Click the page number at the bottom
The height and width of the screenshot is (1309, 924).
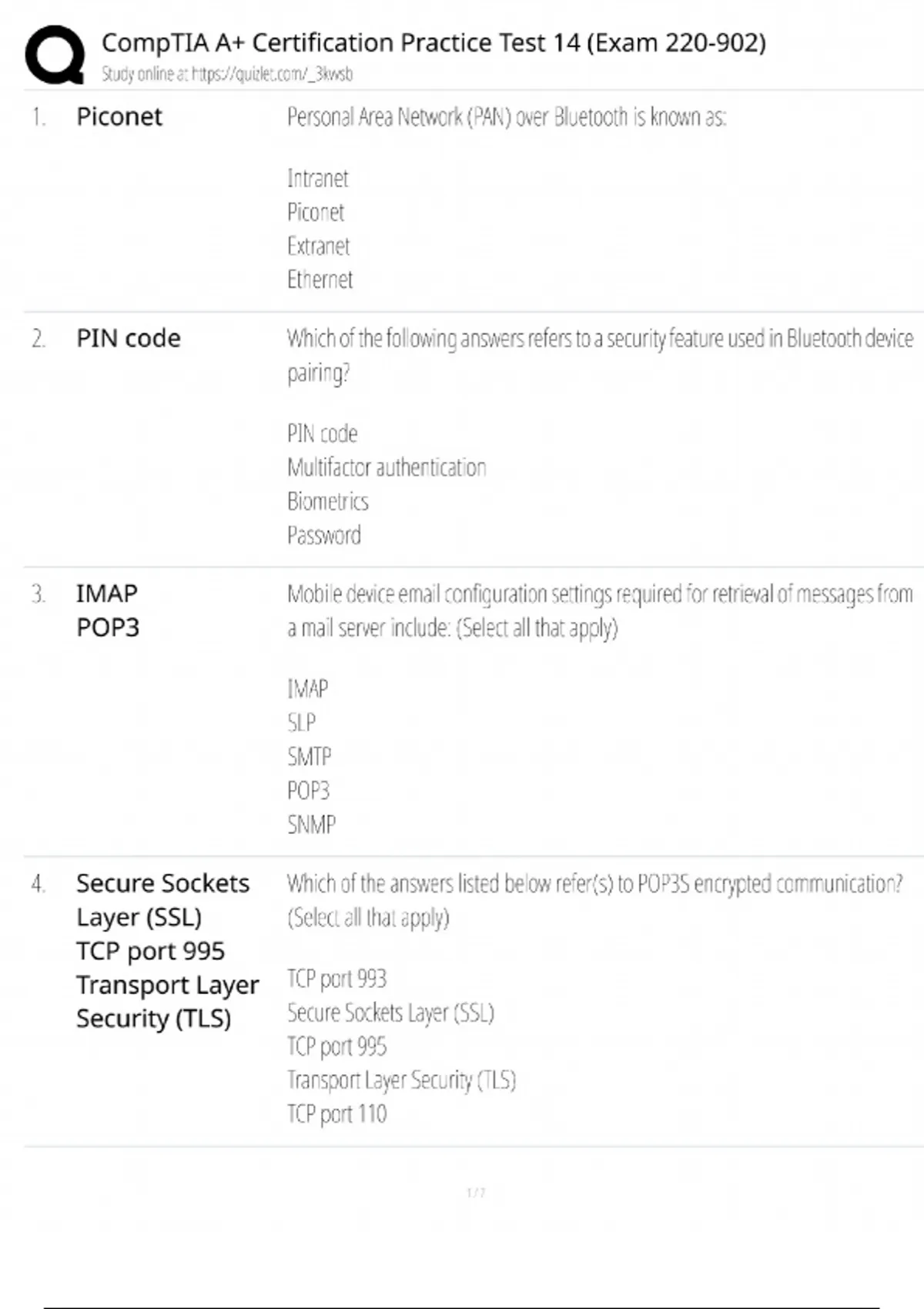pyautogui.click(x=476, y=1193)
